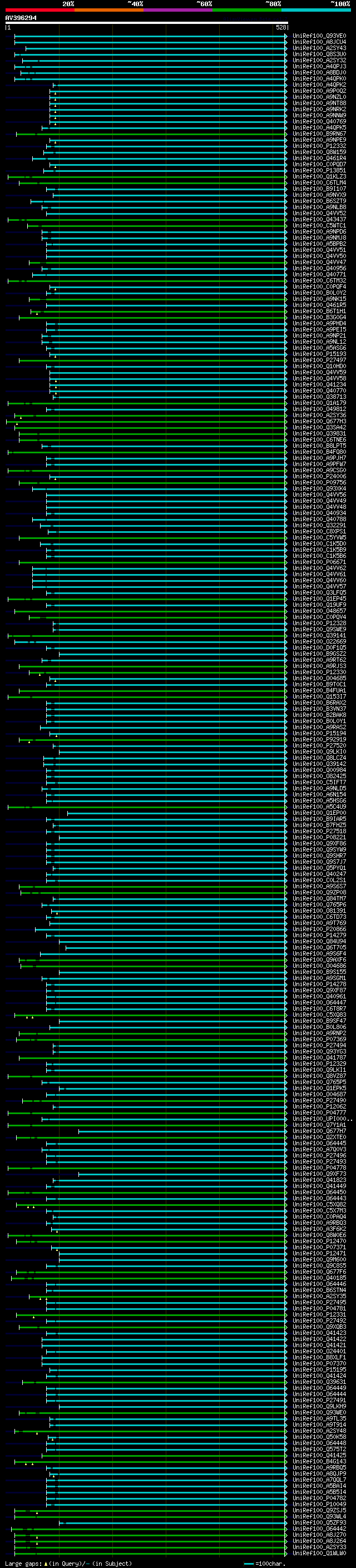Screen dimensions: 356x1568
Task: Select label UniRef100_Q9ZSJ5
Action: click(x=319, y=1510)
